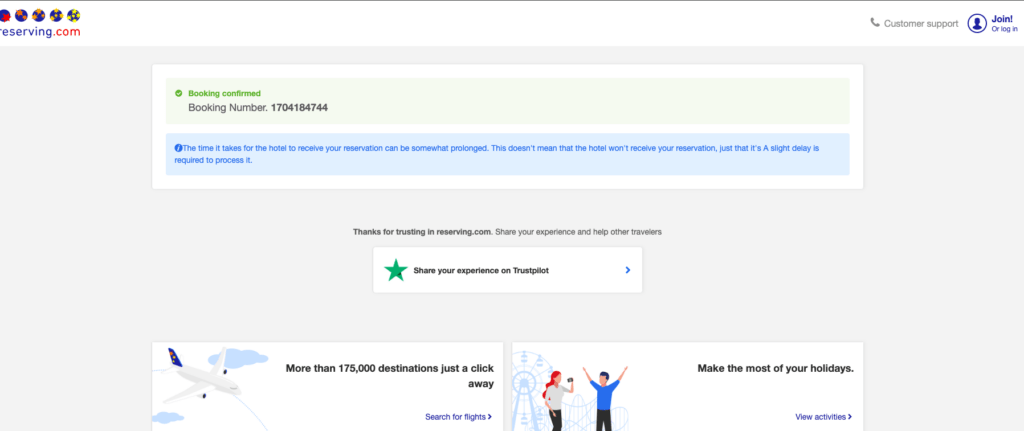Open the reserving.com logo homepage
Image resolution: width=1024 pixels, height=431 pixels.
click(40, 24)
